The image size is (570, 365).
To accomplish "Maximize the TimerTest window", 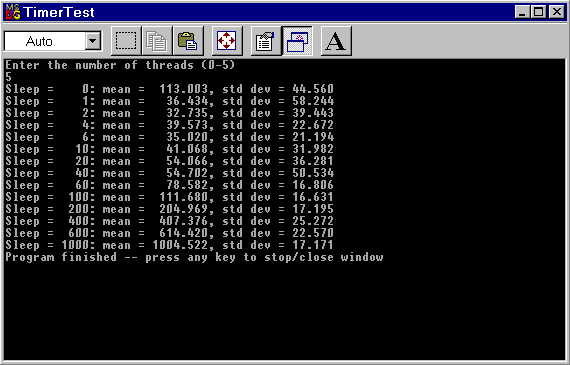I will [x=538, y=12].
